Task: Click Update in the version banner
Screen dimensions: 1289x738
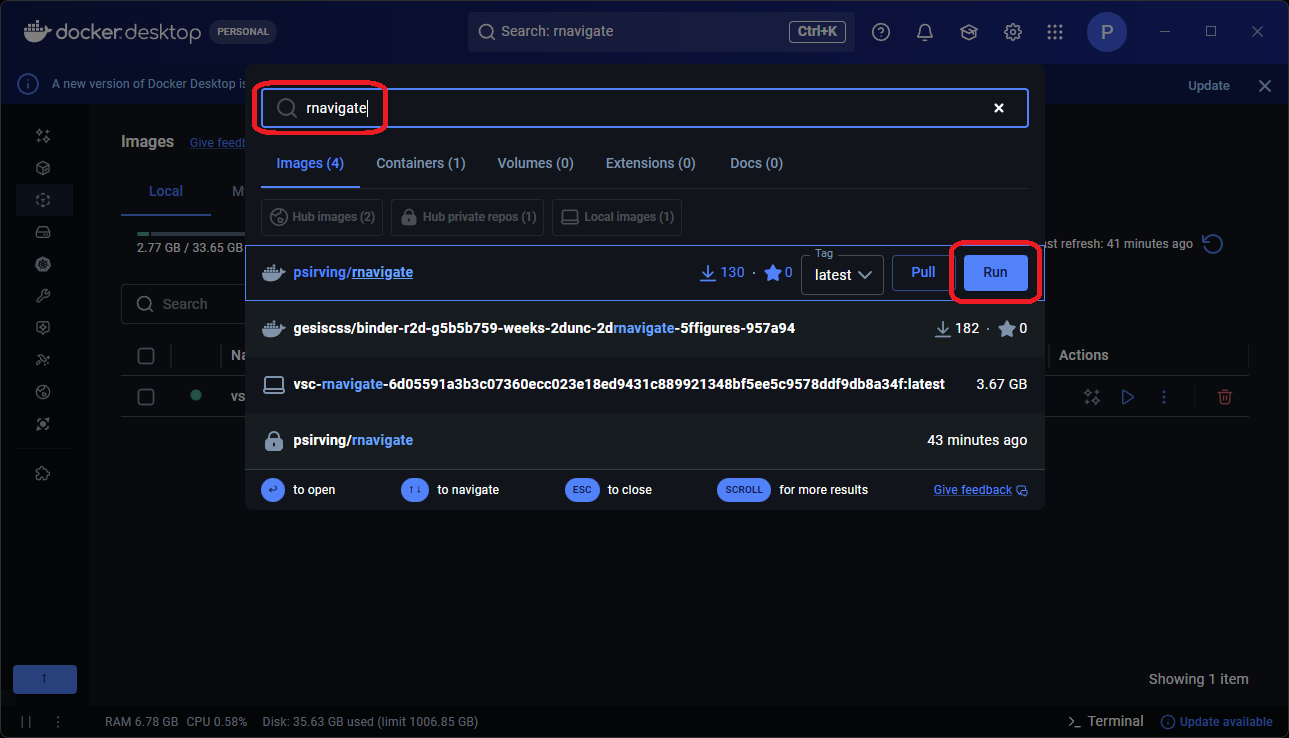Action: click(1209, 86)
